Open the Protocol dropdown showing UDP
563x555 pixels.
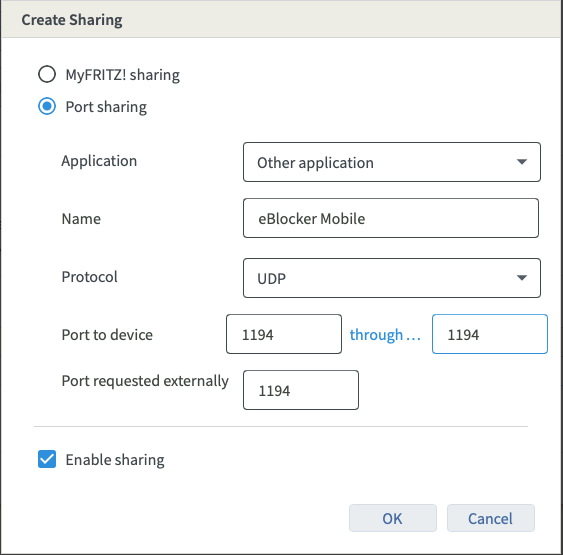(x=392, y=278)
